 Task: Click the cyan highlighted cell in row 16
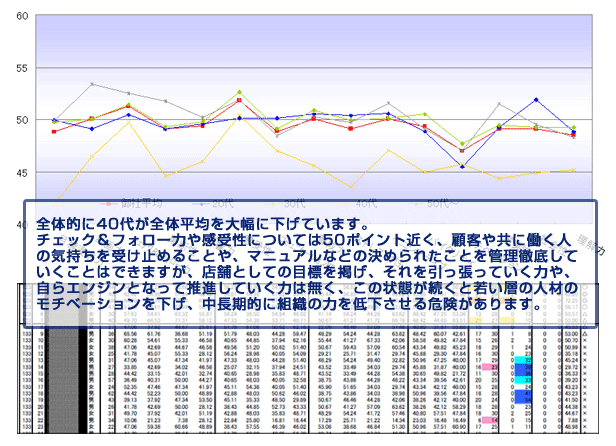coord(523,380)
